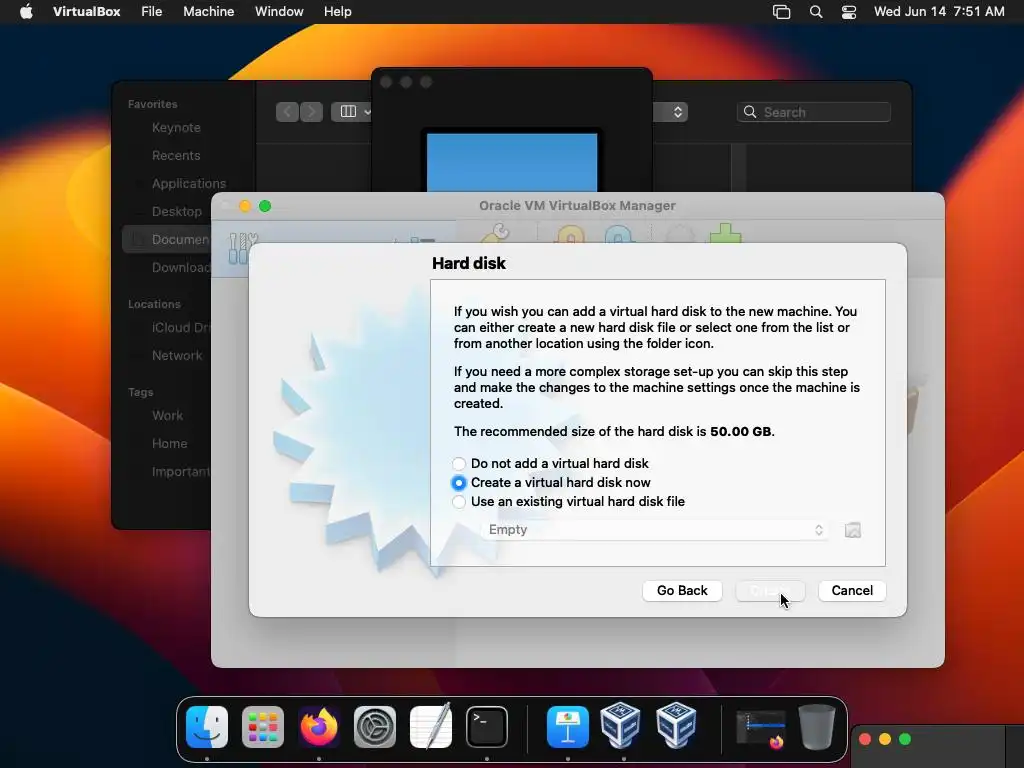The width and height of the screenshot is (1024, 768).
Task: Open the VirtualBox application menu
Action: coord(86,12)
